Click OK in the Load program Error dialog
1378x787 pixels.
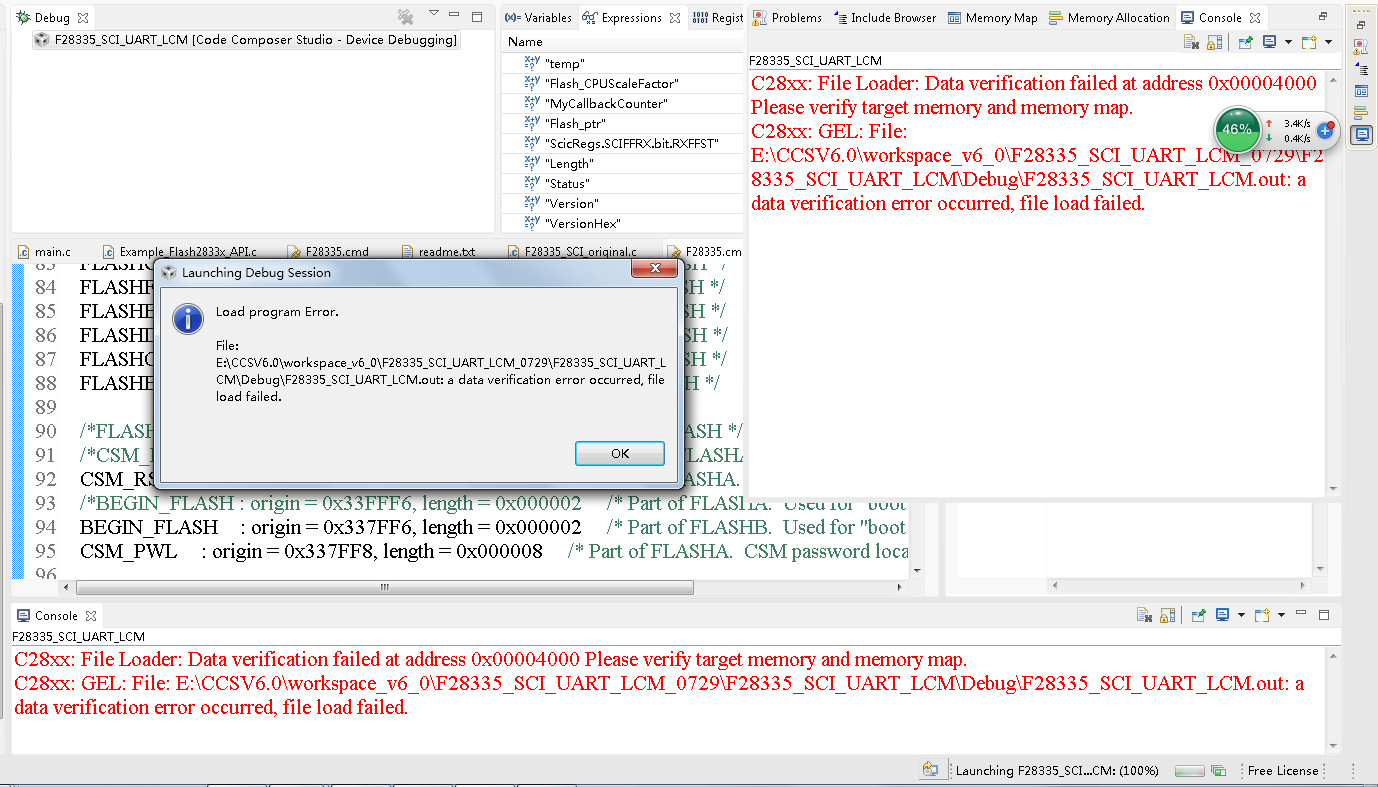[620, 453]
